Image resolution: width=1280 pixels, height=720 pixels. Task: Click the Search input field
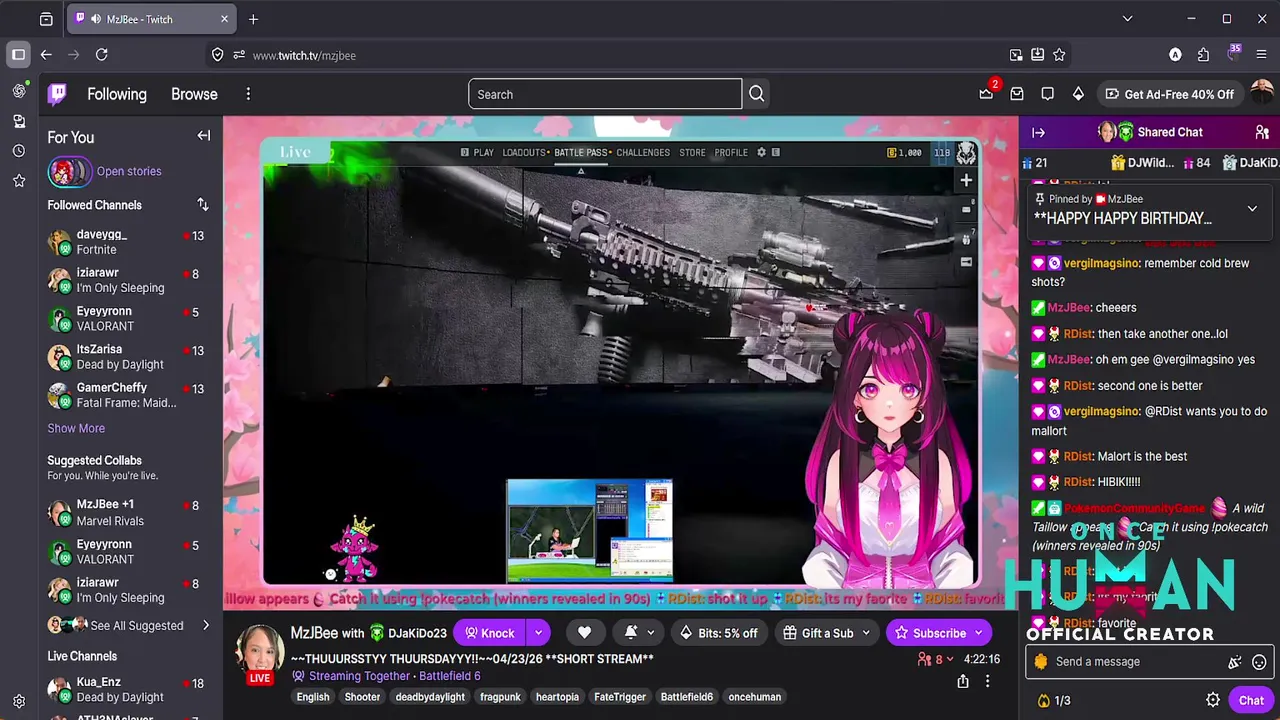tap(605, 94)
